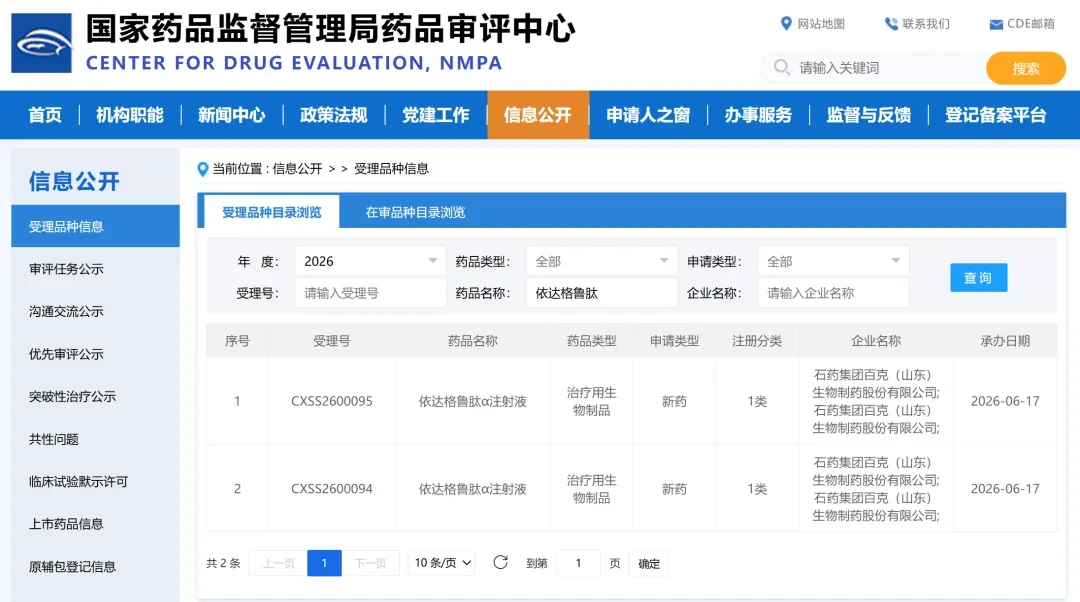The width and height of the screenshot is (1080, 602).
Task: Click the blue 查询 button
Action: coord(978,278)
